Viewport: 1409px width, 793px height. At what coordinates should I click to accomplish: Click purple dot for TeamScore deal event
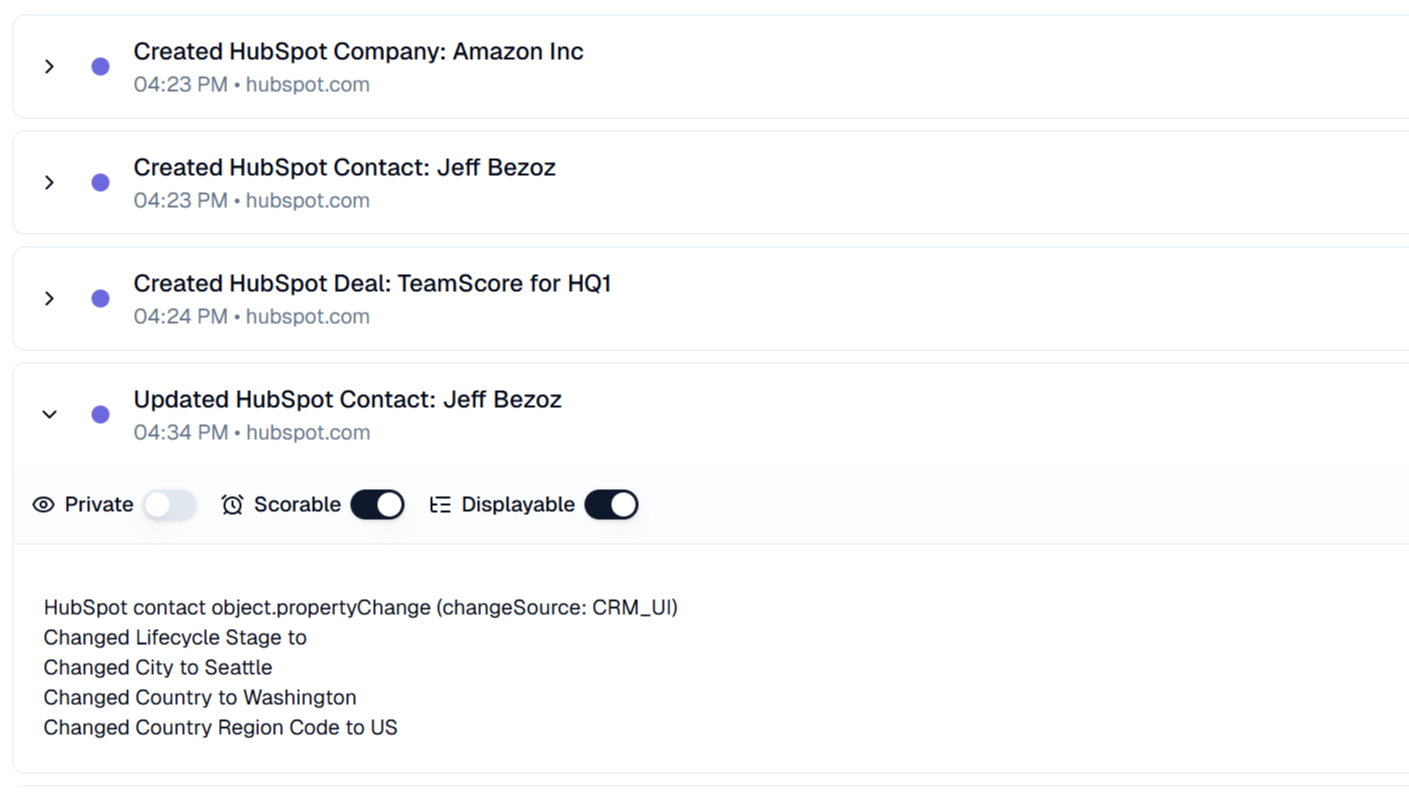pyautogui.click(x=100, y=299)
